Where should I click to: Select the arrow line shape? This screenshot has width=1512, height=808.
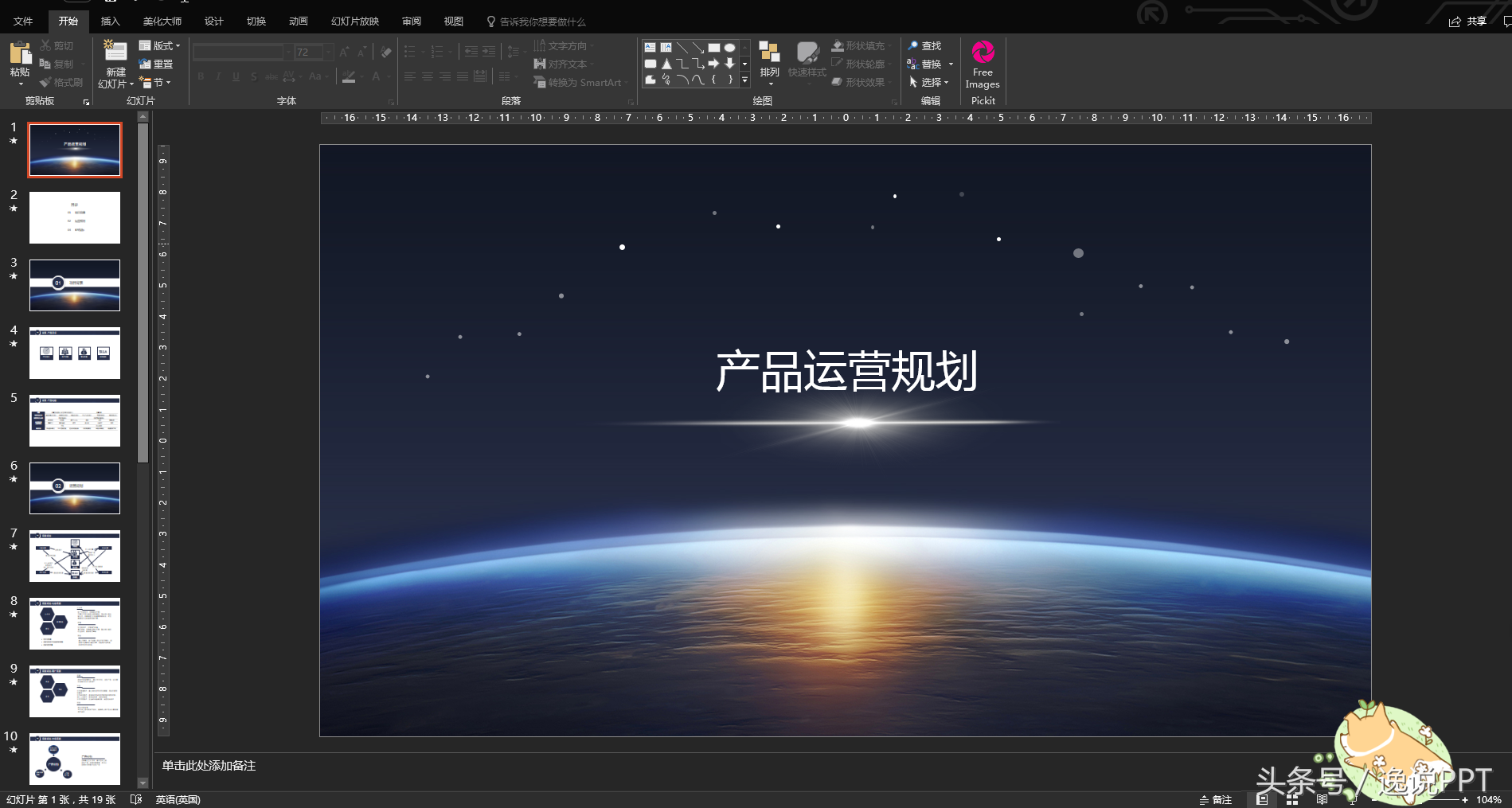698,48
